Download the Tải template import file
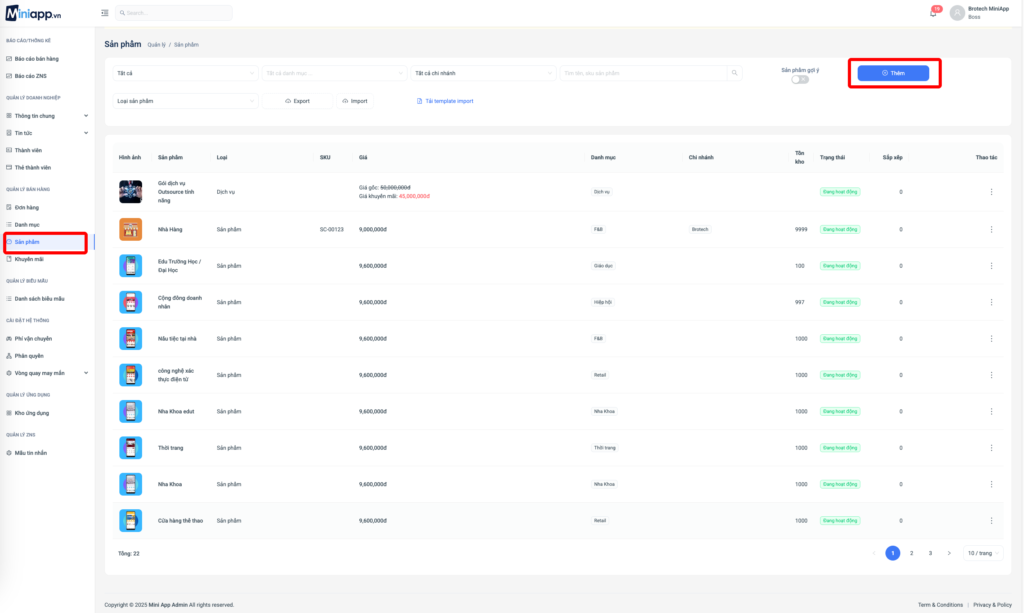The height and width of the screenshot is (613, 1024). point(445,101)
